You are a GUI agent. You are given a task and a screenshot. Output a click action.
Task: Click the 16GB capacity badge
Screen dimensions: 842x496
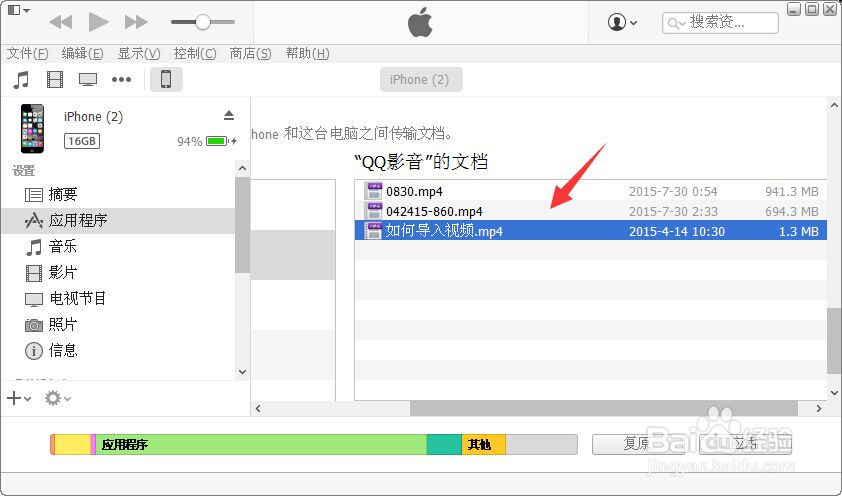82,141
